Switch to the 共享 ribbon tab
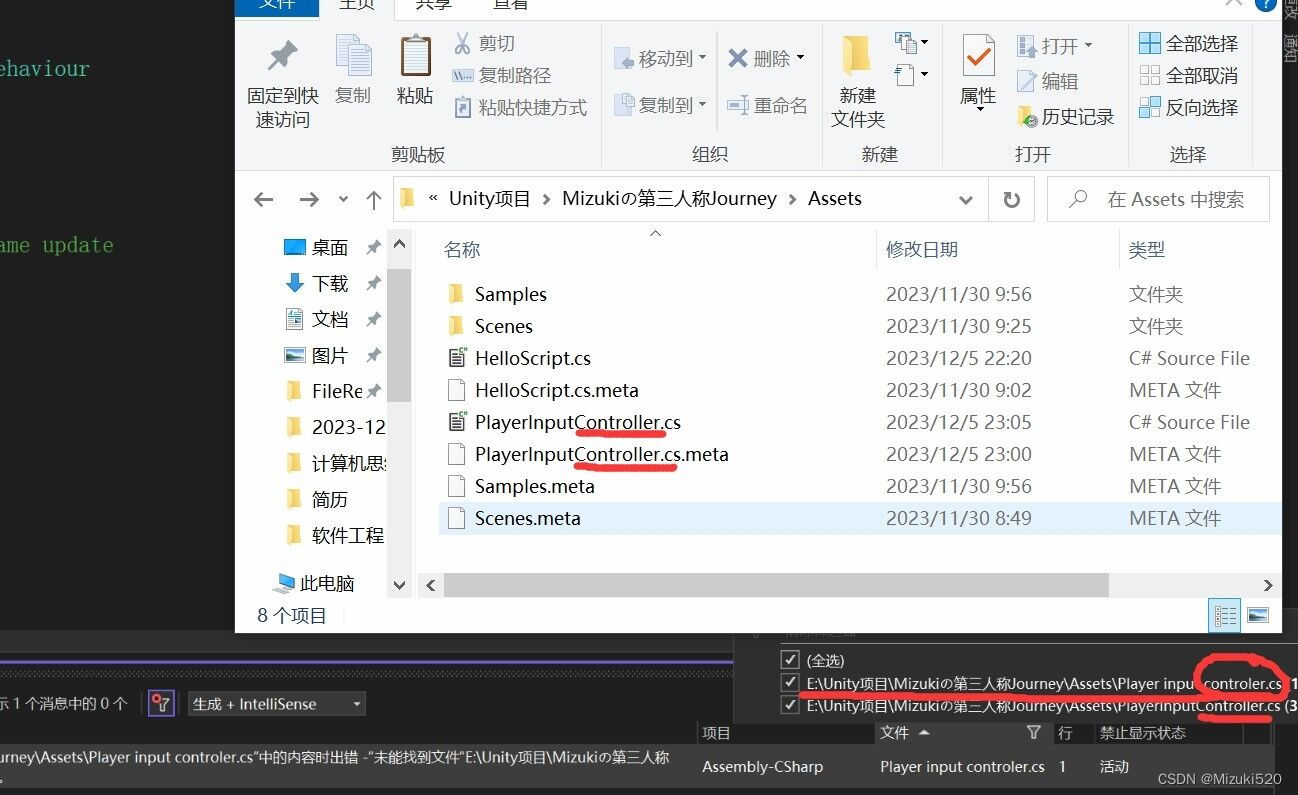Image resolution: width=1298 pixels, height=795 pixels. [x=431, y=6]
